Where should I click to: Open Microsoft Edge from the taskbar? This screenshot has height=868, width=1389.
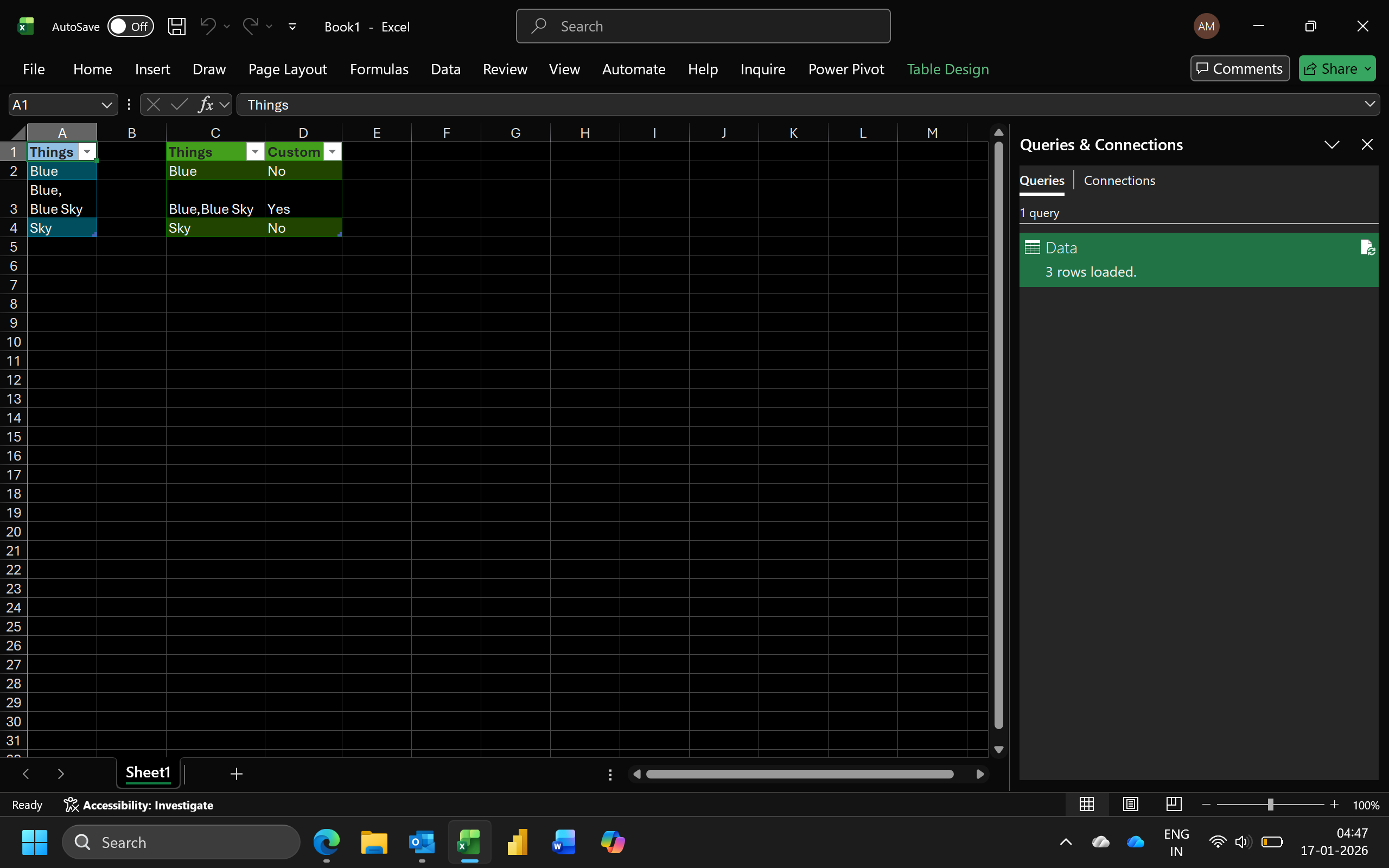click(x=327, y=842)
